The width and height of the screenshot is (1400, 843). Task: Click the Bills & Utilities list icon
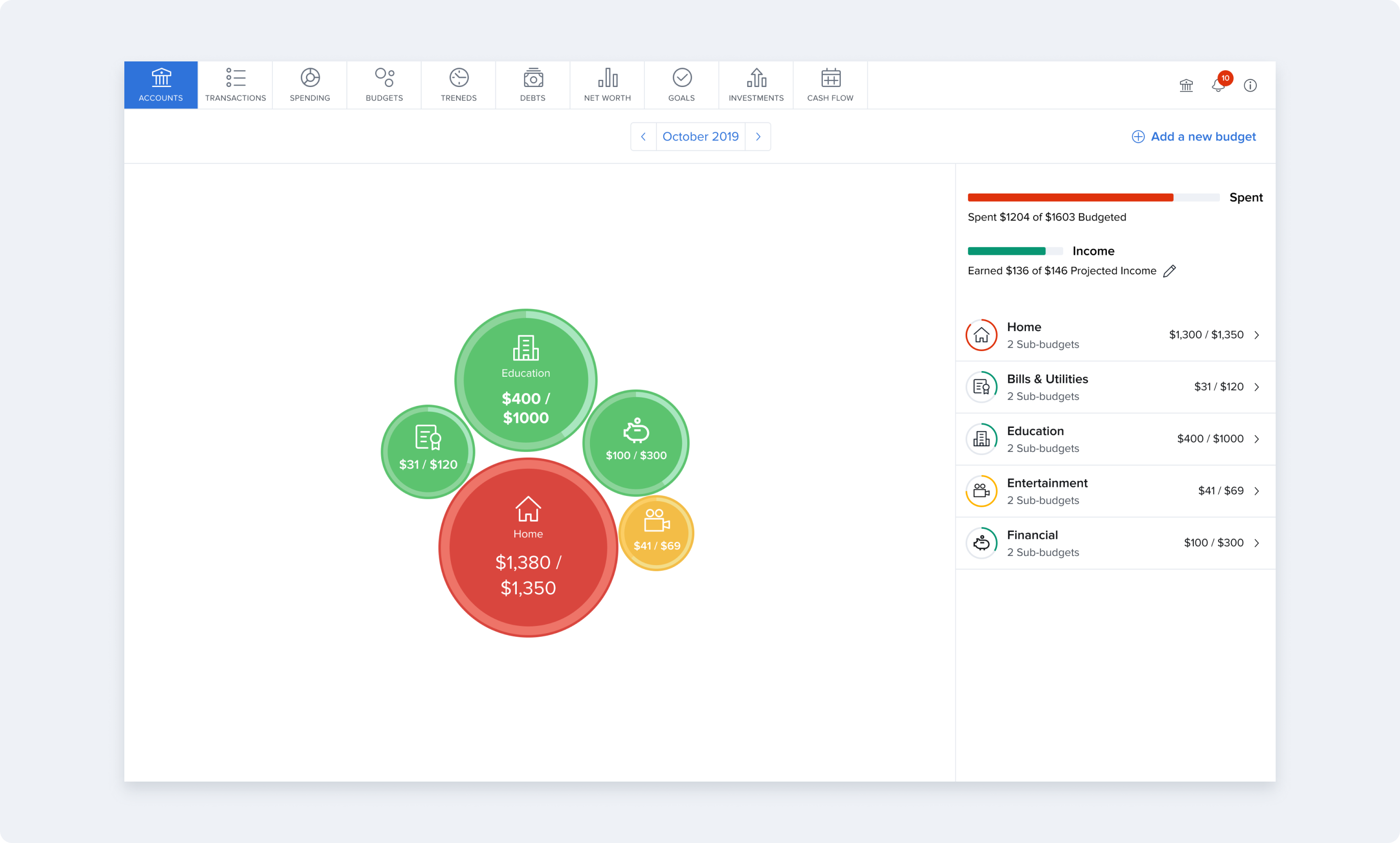click(x=981, y=387)
